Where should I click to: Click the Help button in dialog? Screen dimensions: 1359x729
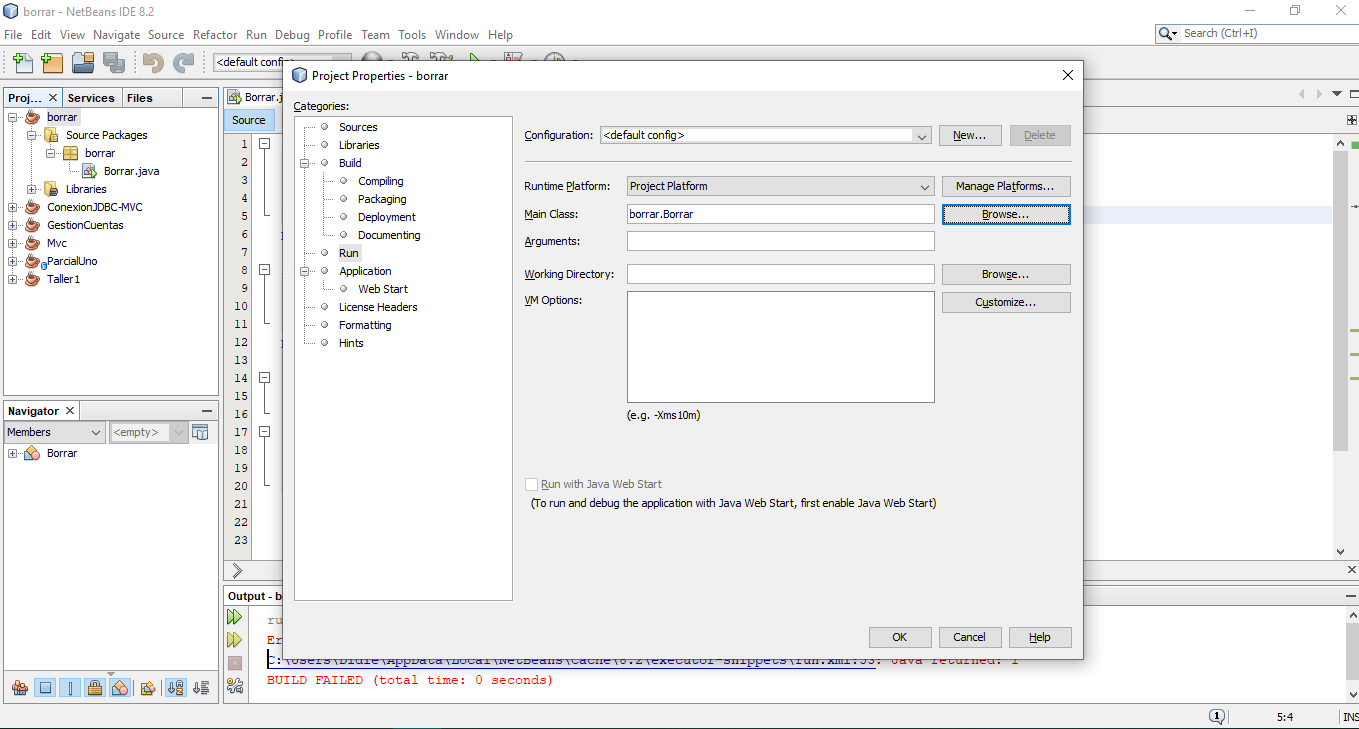pos(1040,637)
